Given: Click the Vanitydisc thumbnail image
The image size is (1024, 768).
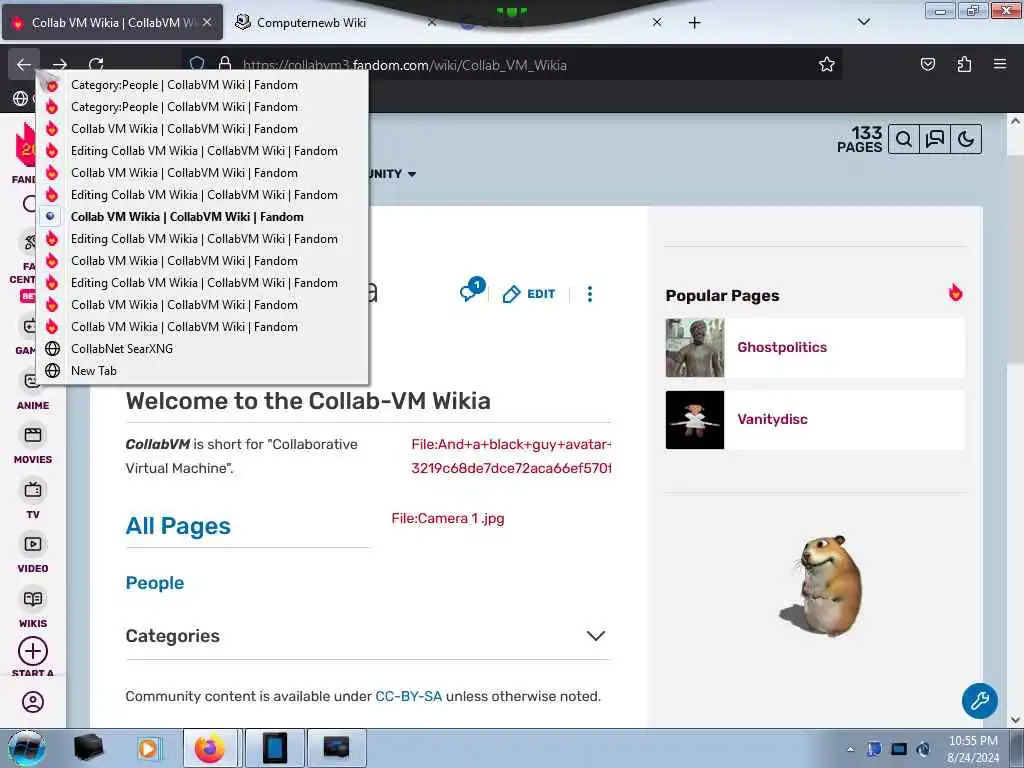Looking at the screenshot, I should click(695, 420).
